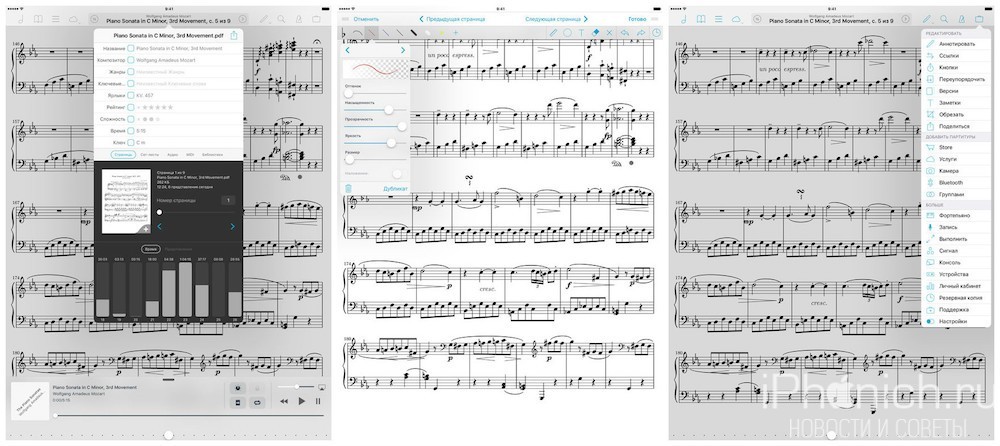Viewport: 1000px width, 446px height.
Task: Choose Настройки from tools menu
Action: point(956,322)
